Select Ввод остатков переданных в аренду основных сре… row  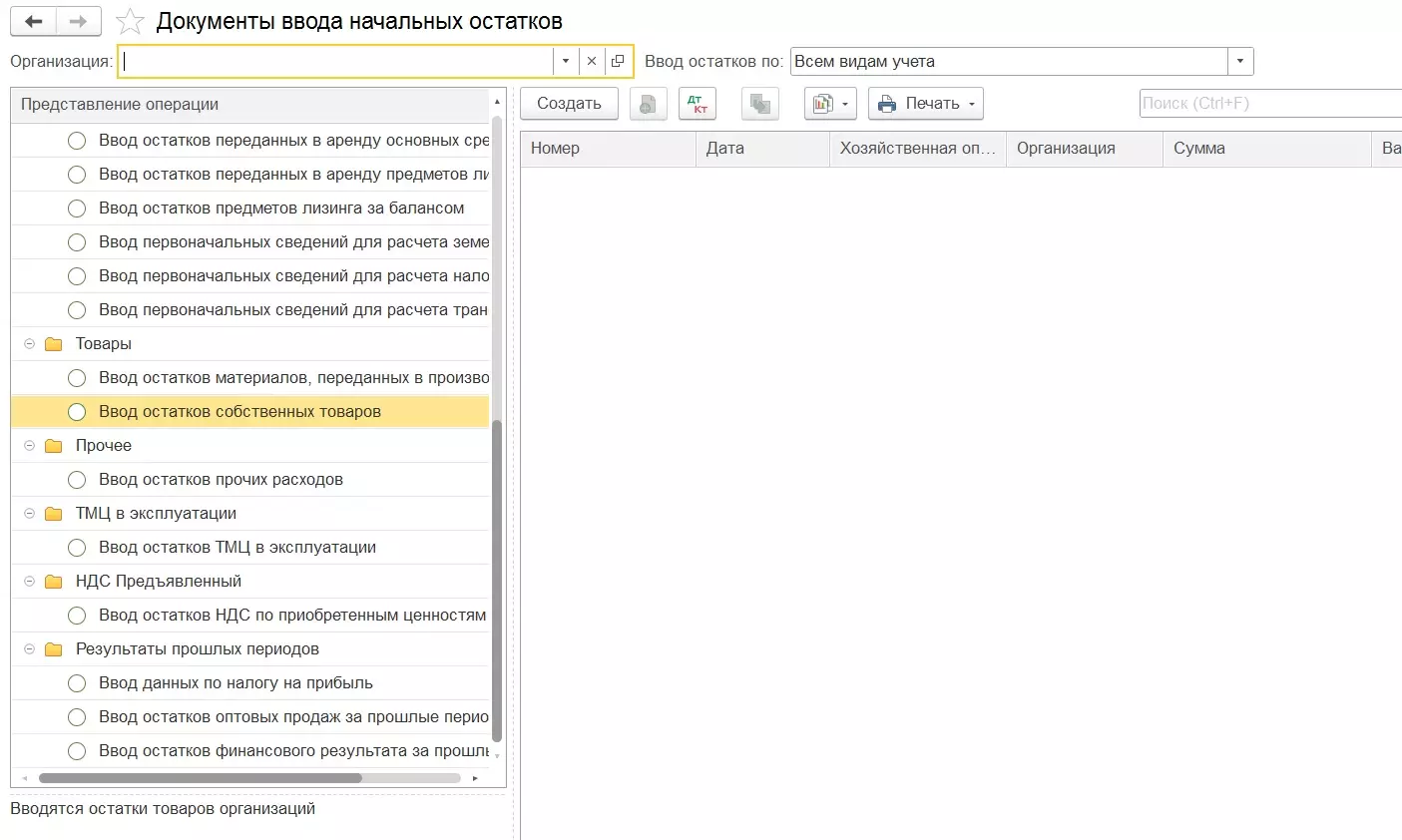point(250,141)
